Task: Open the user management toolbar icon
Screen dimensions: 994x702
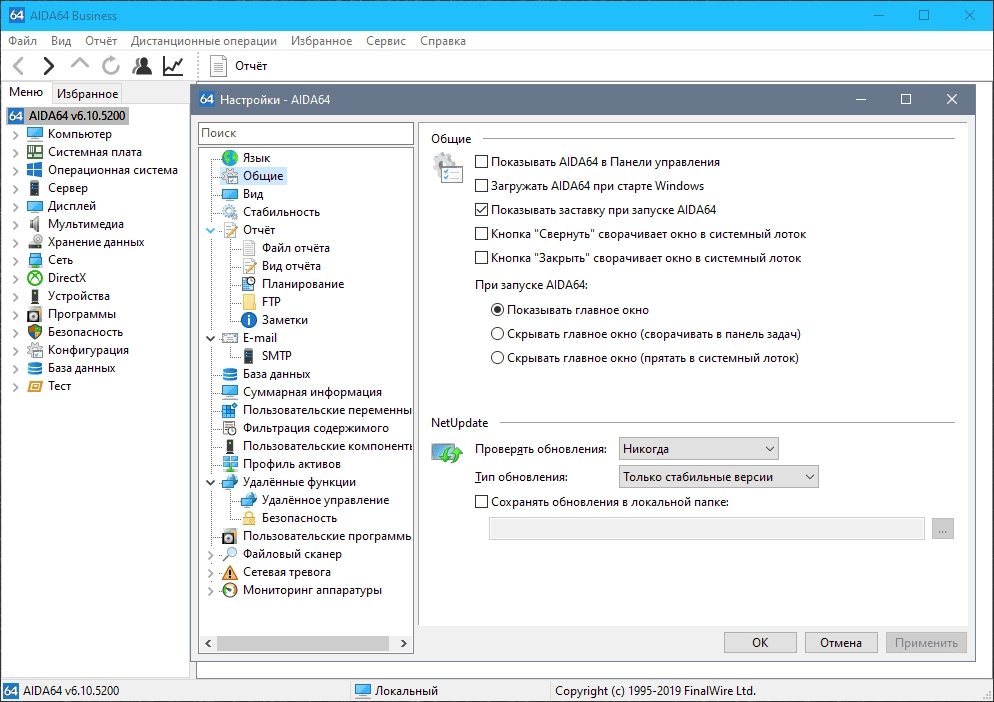Action: click(142, 65)
